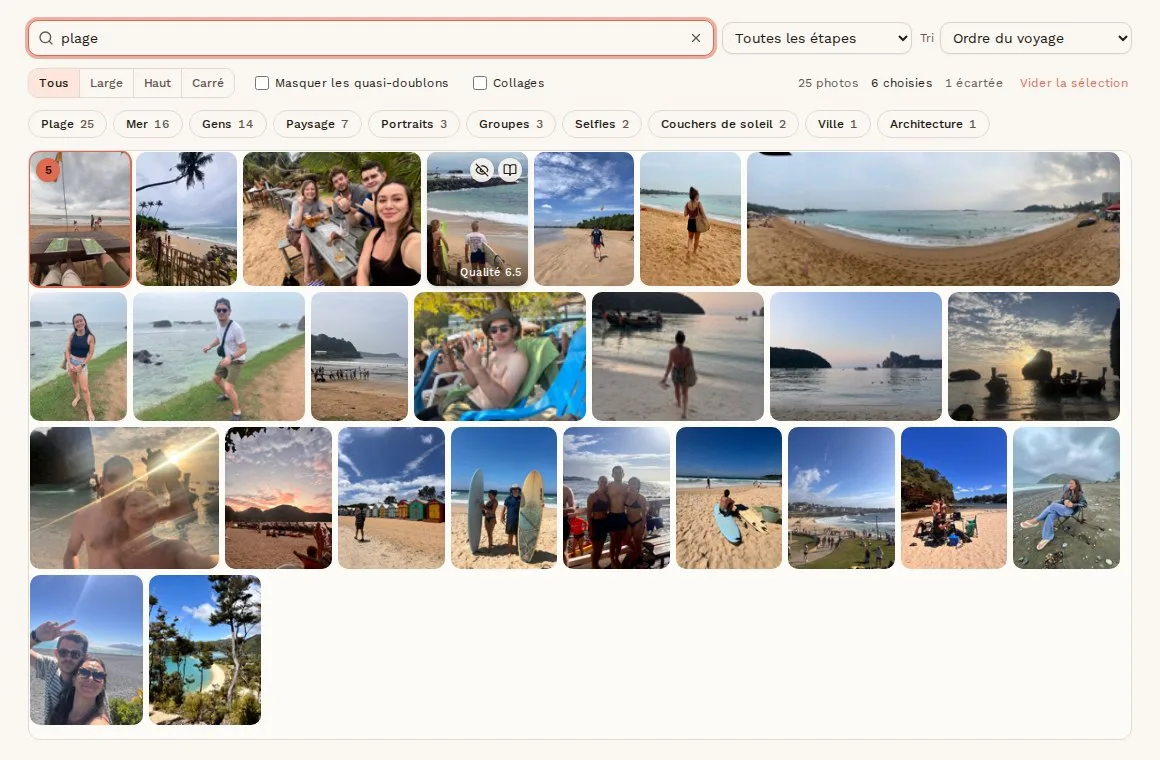Image resolution: width=1160 pixels, height=760 pixels.
Task: Click the open-book icon on the photo
Action: 510,170
